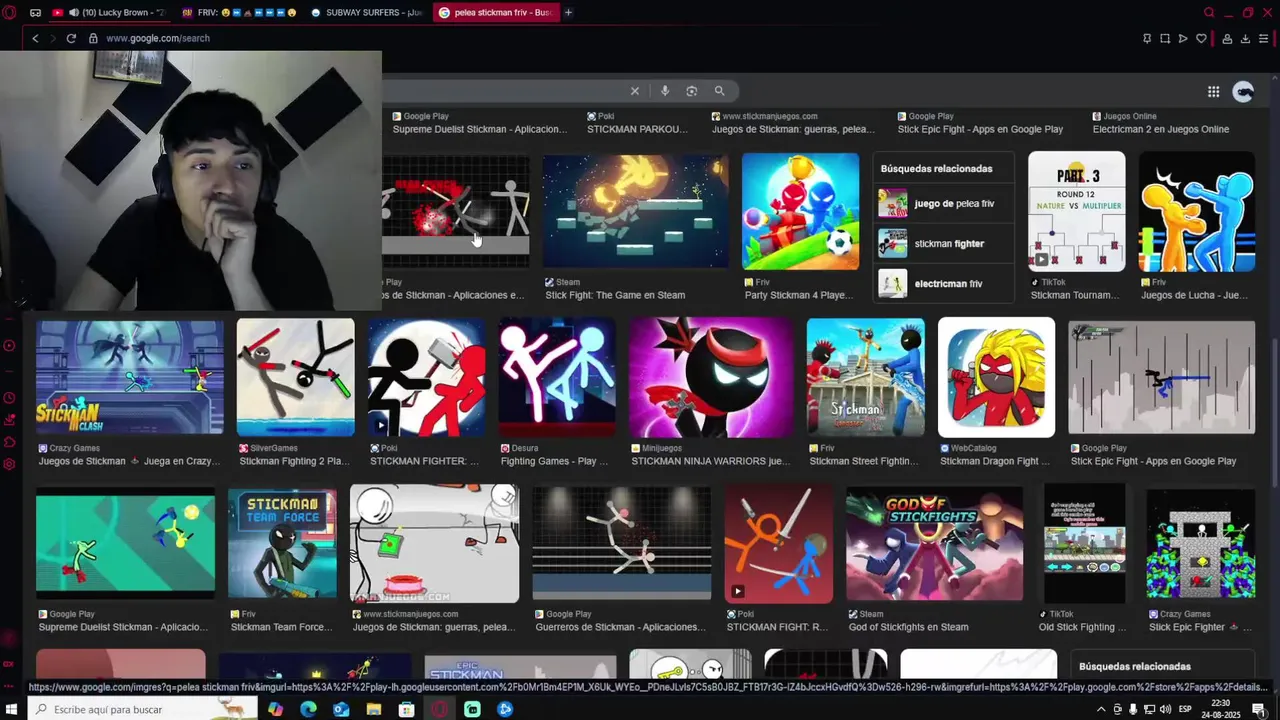This screenshot has width=1280, height=720.
Task: Start voice search with the microphone icon
Action: 665,91
